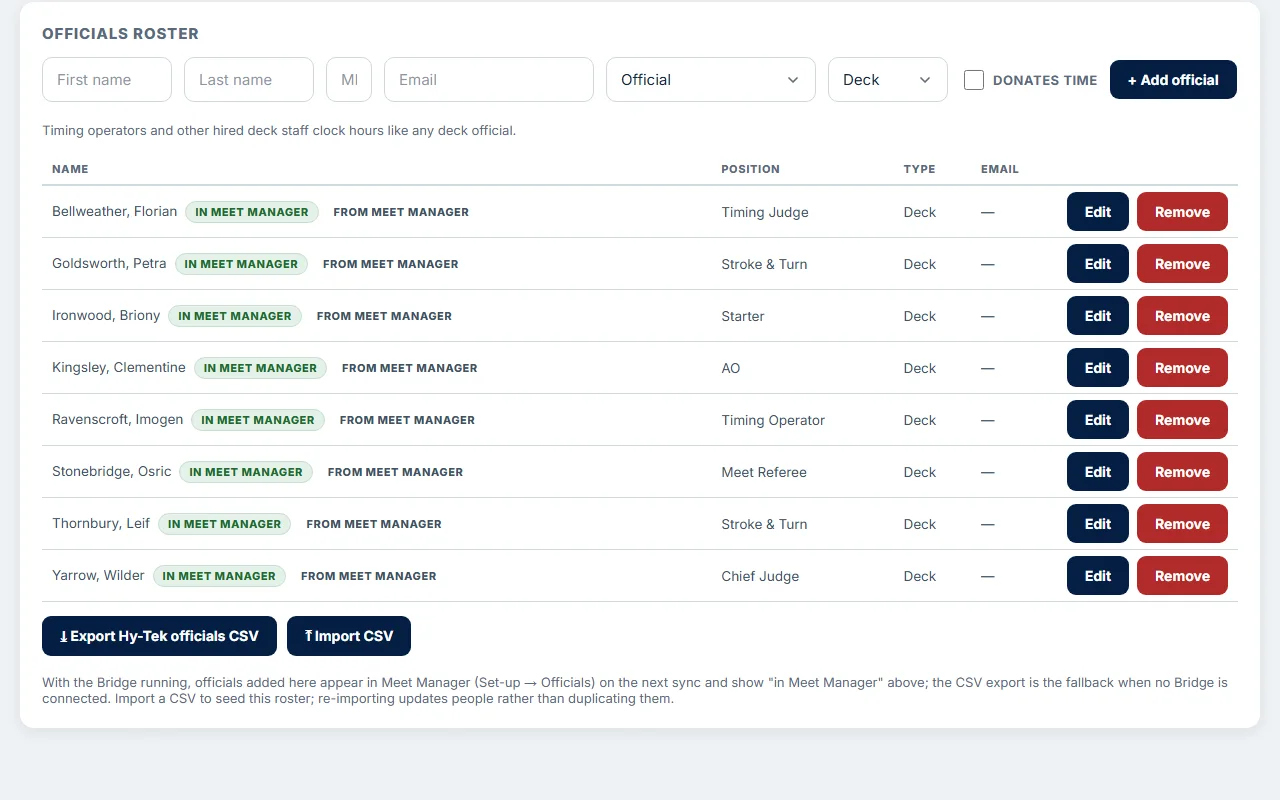Viewport: 1280px width, 800px height.
Task: Click the Type column header
Action: pos(919,169)
